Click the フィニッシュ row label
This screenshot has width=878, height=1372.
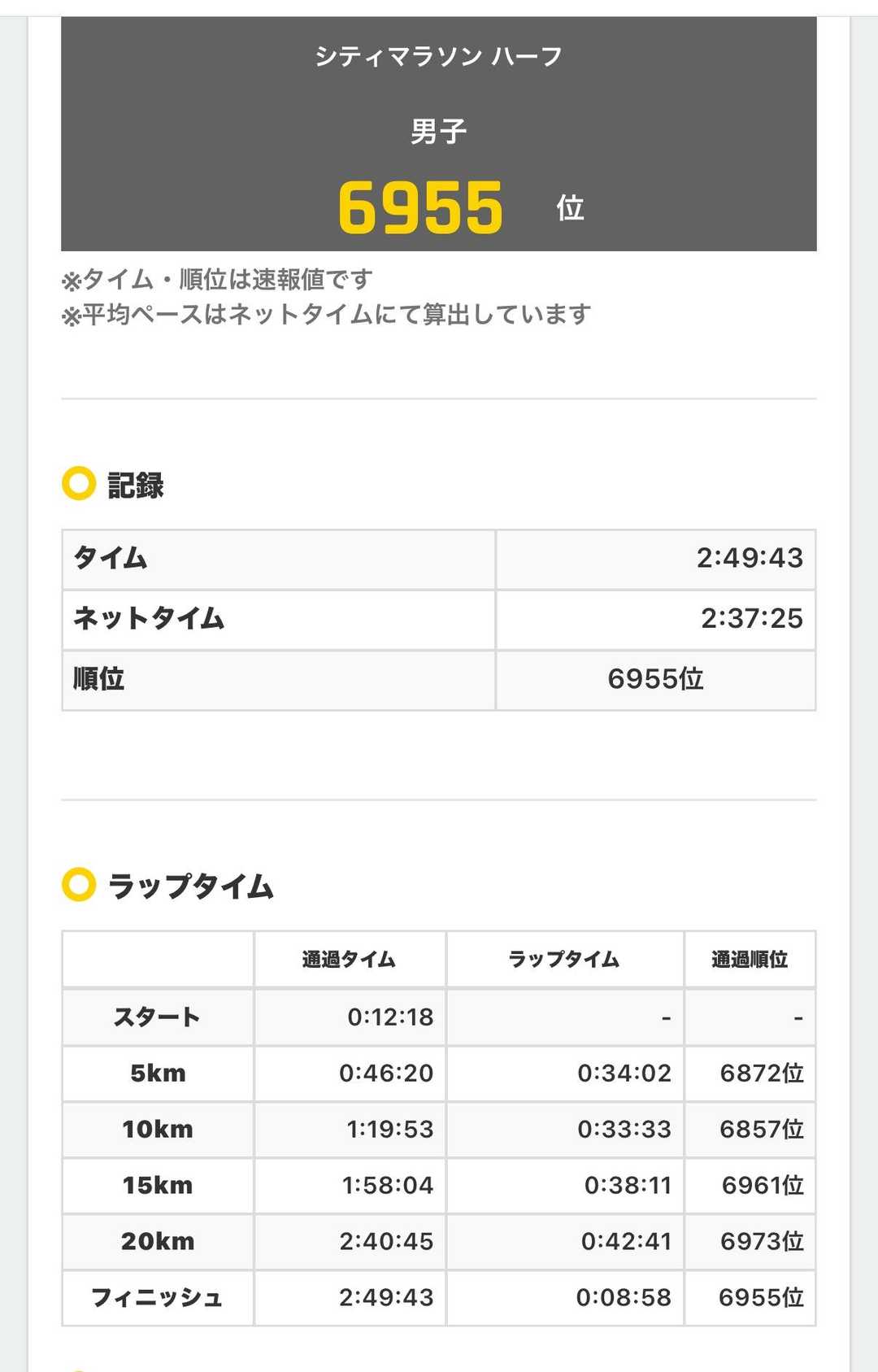[157, 1298]
